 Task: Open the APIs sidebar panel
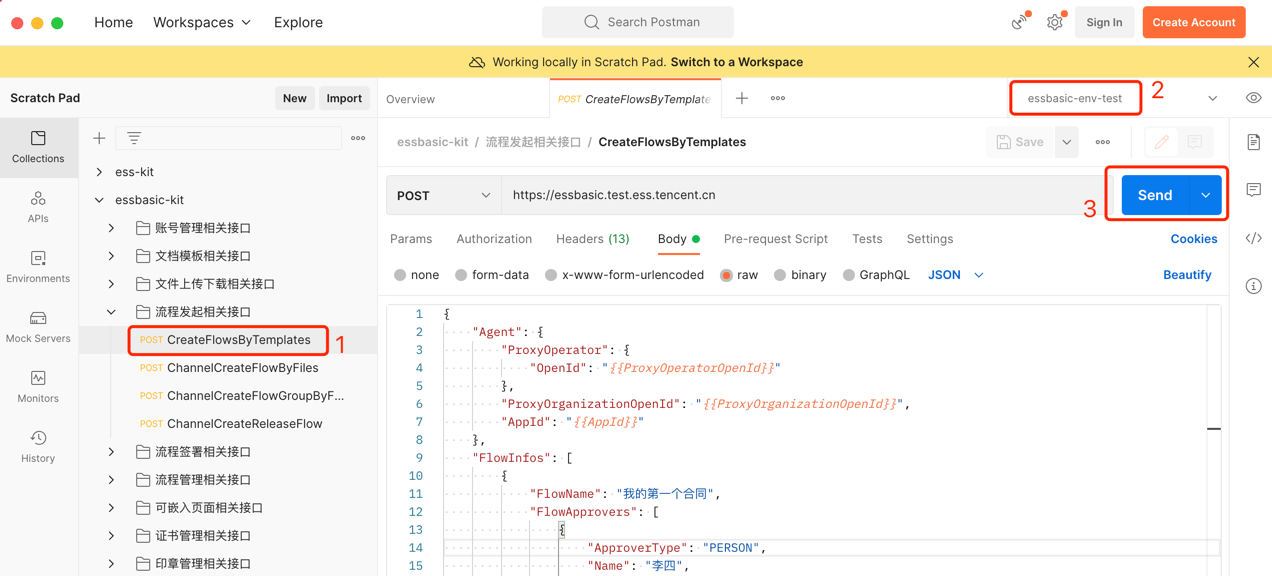(38, 207)
